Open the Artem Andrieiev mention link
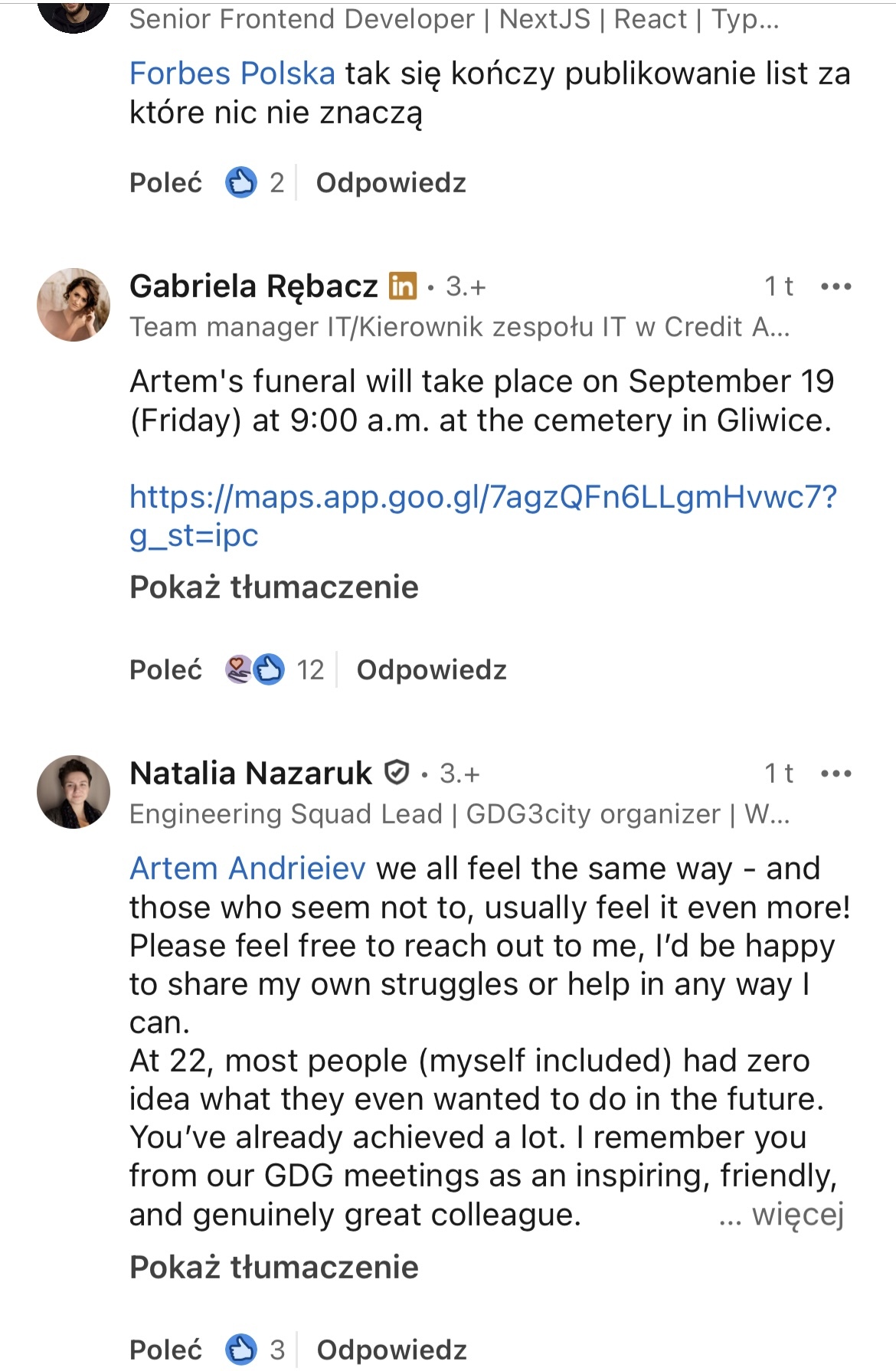The width and height of the screenshot is (896, 1371). pyautogui.click(x=247, y=869)
